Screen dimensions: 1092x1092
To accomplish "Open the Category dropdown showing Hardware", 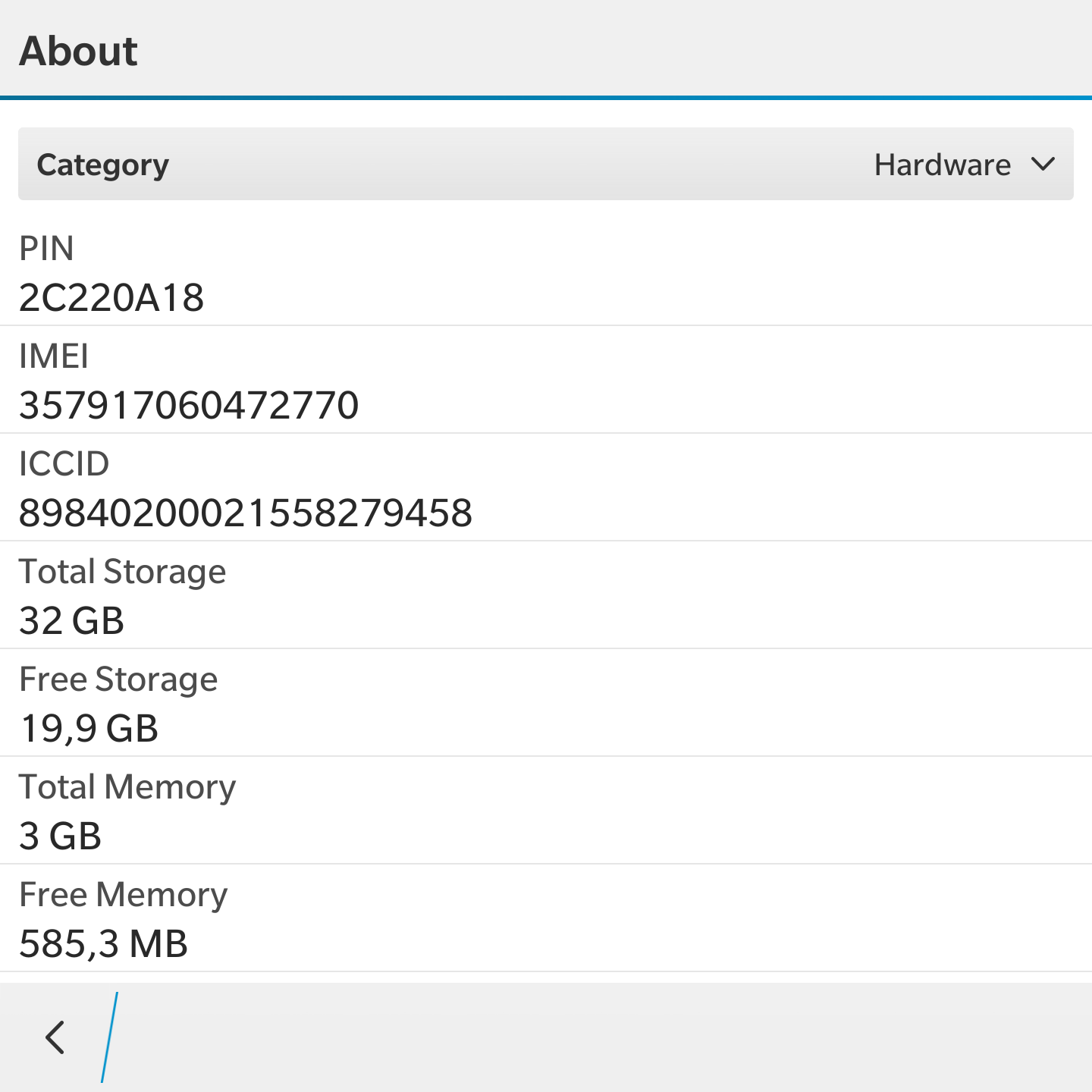I will coord(546,164).
